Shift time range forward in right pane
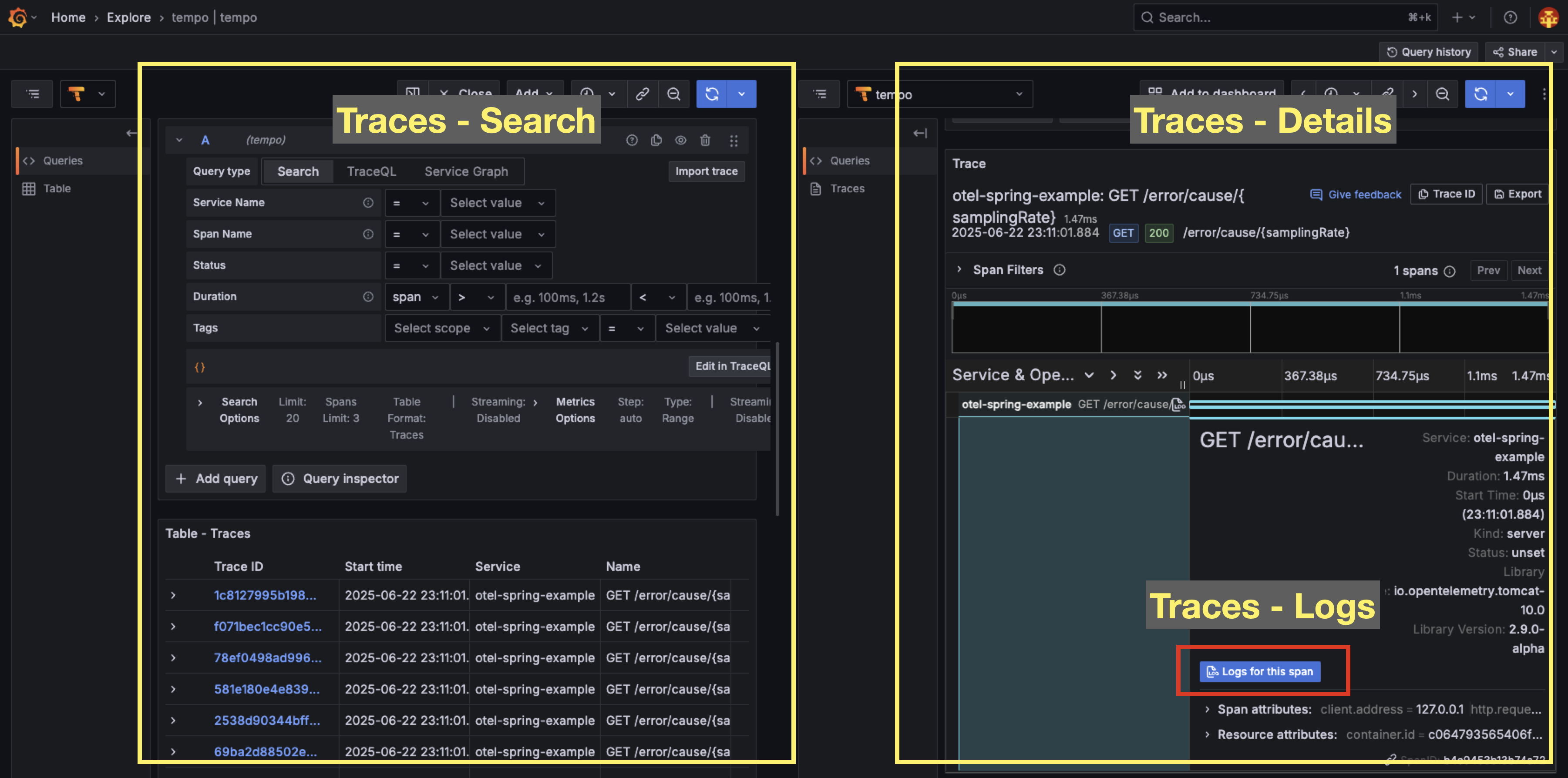This screenshot has width=1568, height=778. pyautogui.click(x=1414, y=94)
